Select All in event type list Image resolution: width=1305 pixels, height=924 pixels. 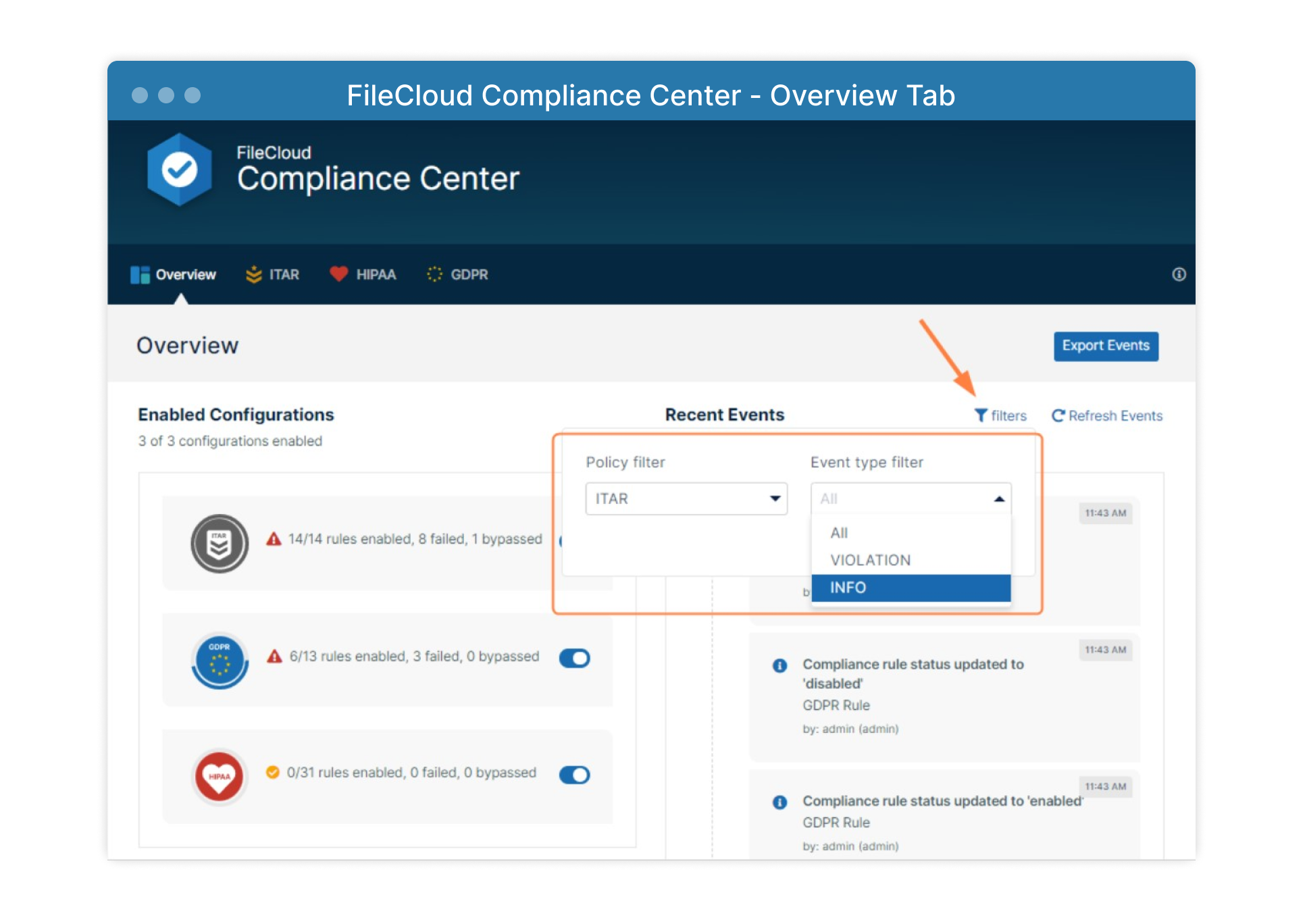click(x=911, y=533)
